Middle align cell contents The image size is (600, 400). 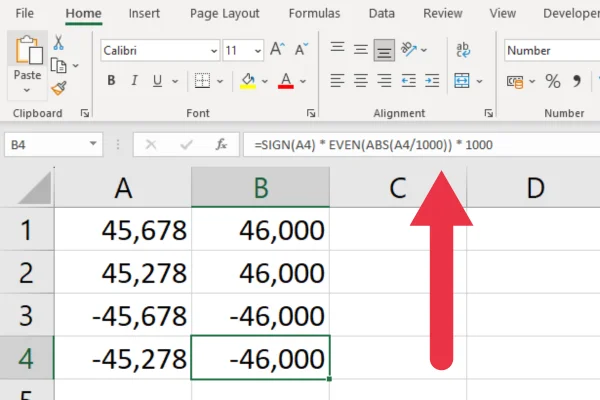click(x=360, y=49)
